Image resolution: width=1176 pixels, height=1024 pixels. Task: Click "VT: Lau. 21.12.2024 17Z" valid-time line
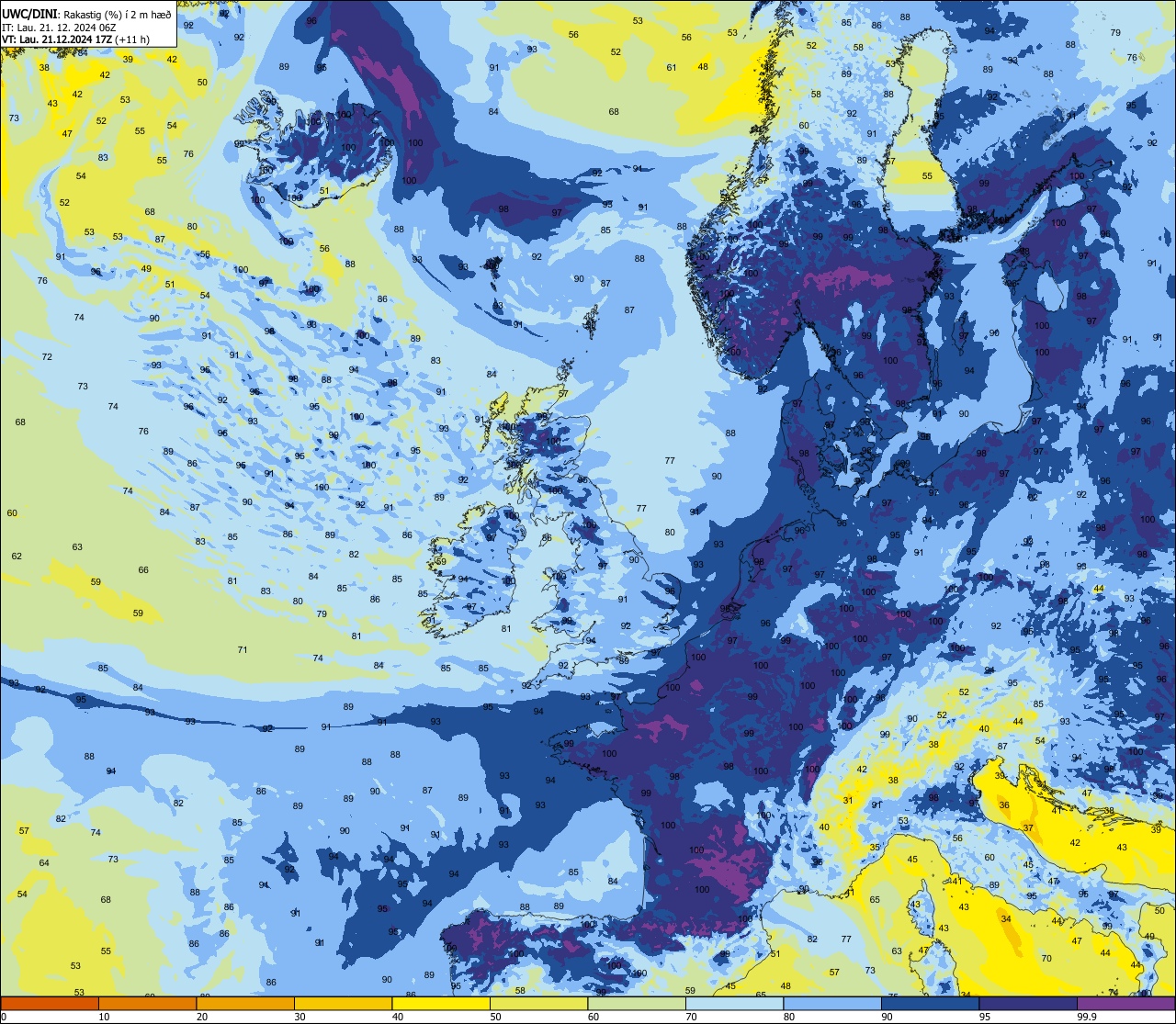pyautogui.click(x=58, y=39)
